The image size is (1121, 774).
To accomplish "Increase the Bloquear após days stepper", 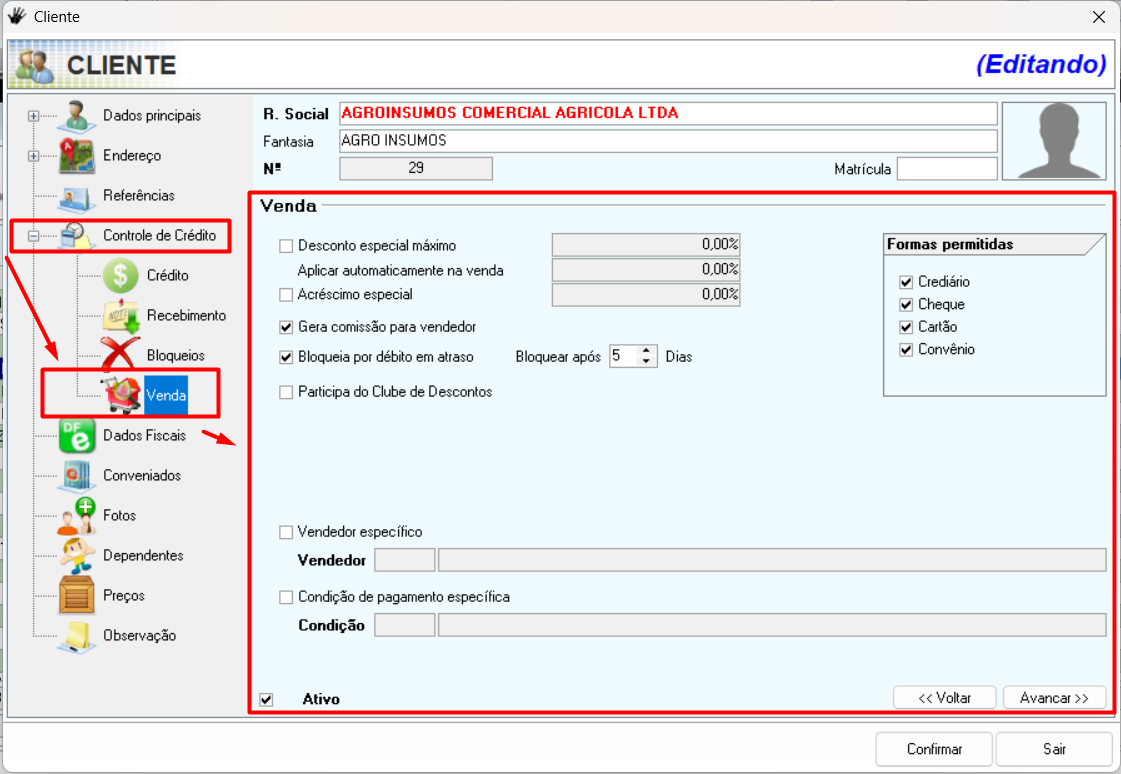I will pos(647,351).
